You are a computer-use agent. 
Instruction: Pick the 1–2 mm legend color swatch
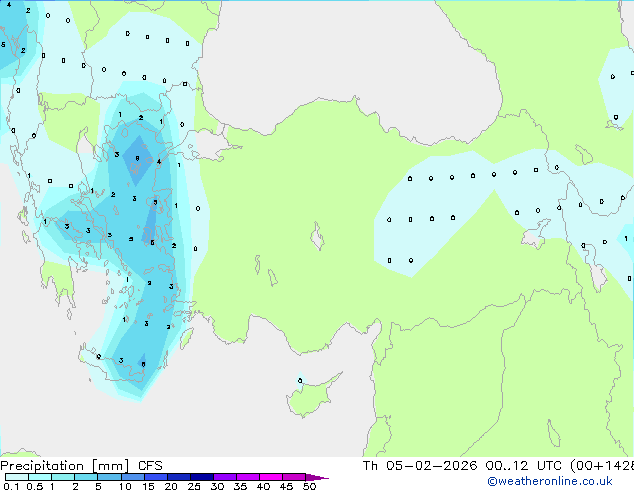tap(63, 477)
